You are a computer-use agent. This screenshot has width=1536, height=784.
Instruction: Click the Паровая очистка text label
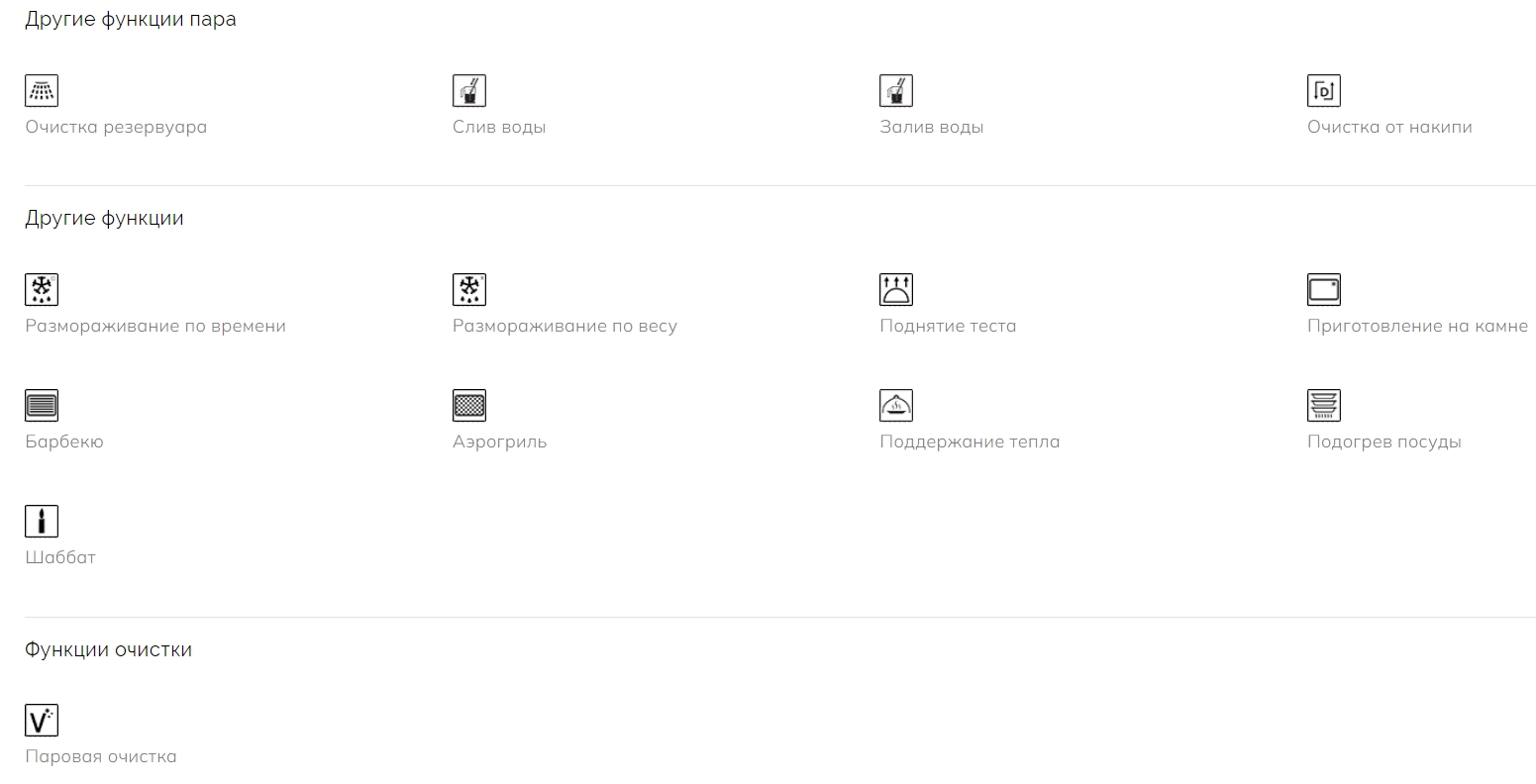click(x=101, y=756)
